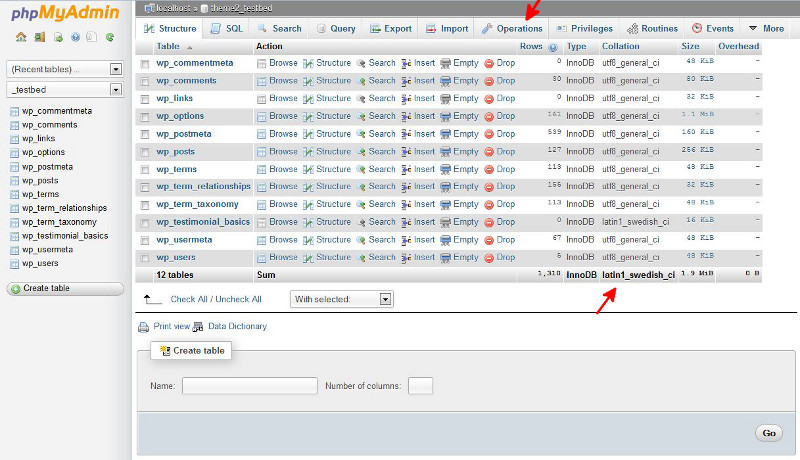Click the Rows help question icon

[553, 47]
